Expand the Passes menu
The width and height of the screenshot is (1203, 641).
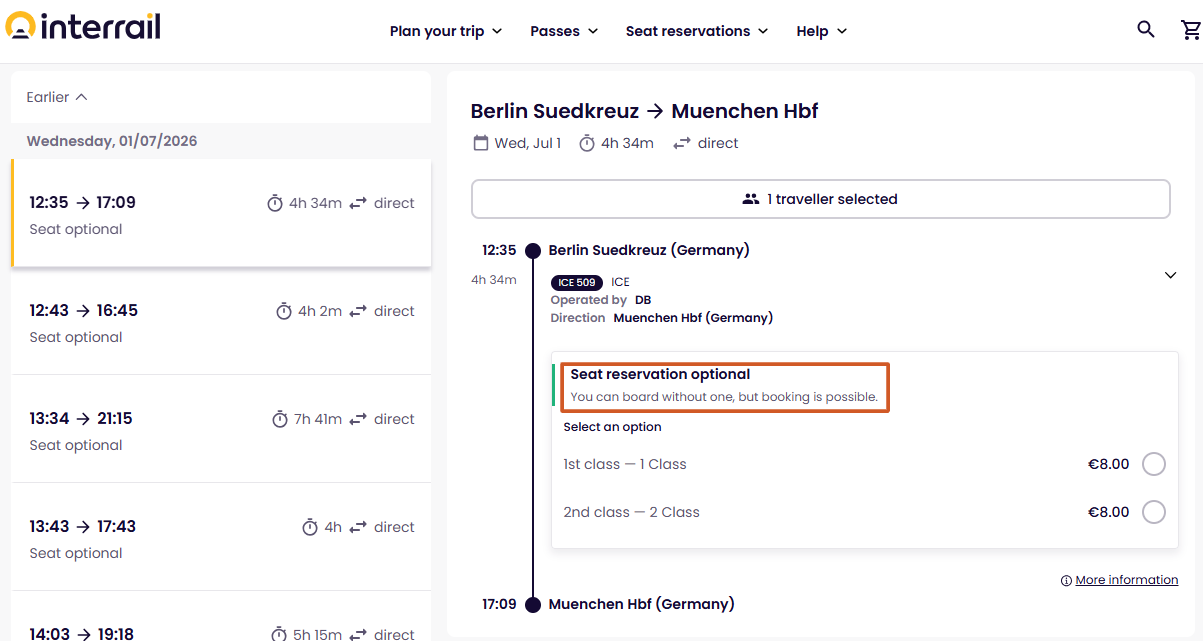pos(564,31)
